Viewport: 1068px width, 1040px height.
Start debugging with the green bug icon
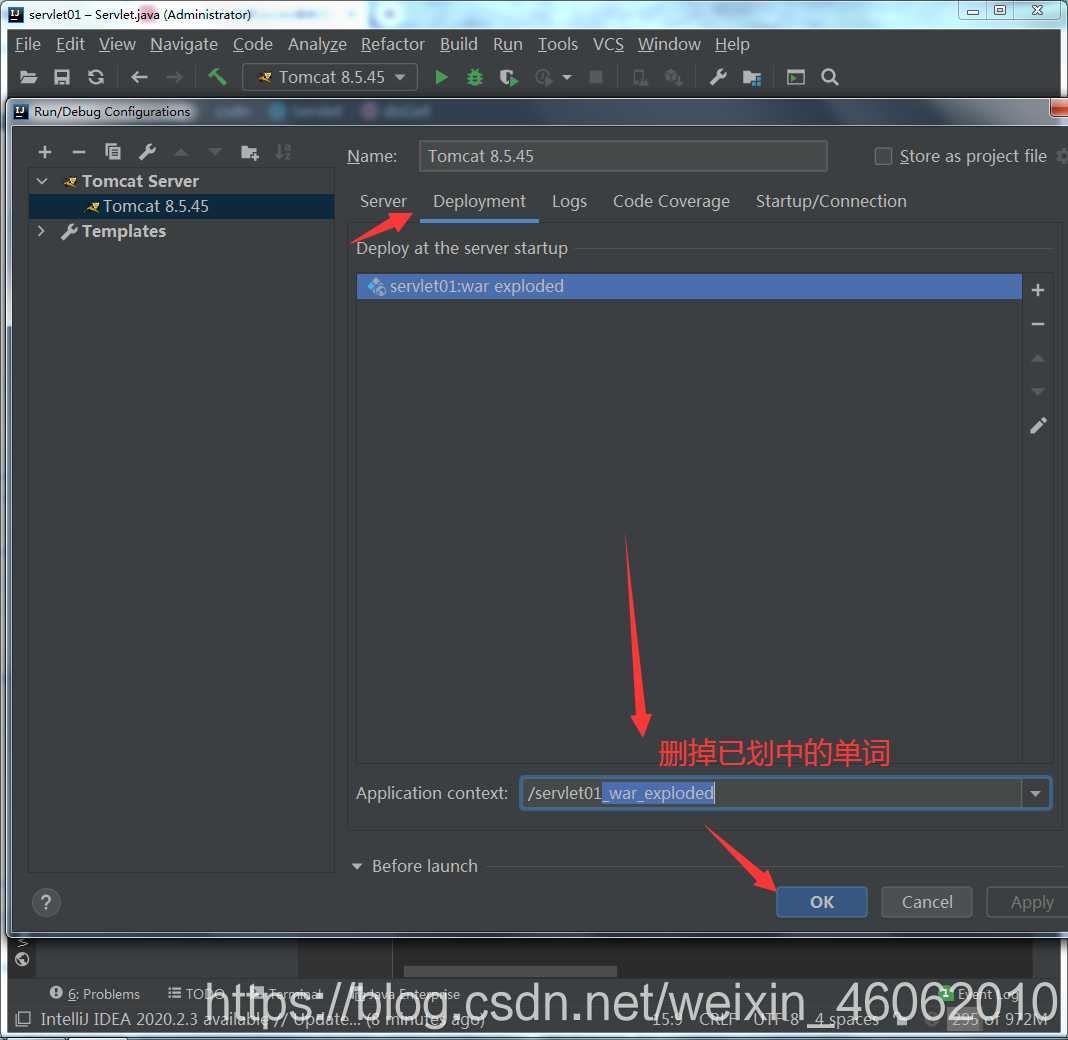tap(475, 77)
